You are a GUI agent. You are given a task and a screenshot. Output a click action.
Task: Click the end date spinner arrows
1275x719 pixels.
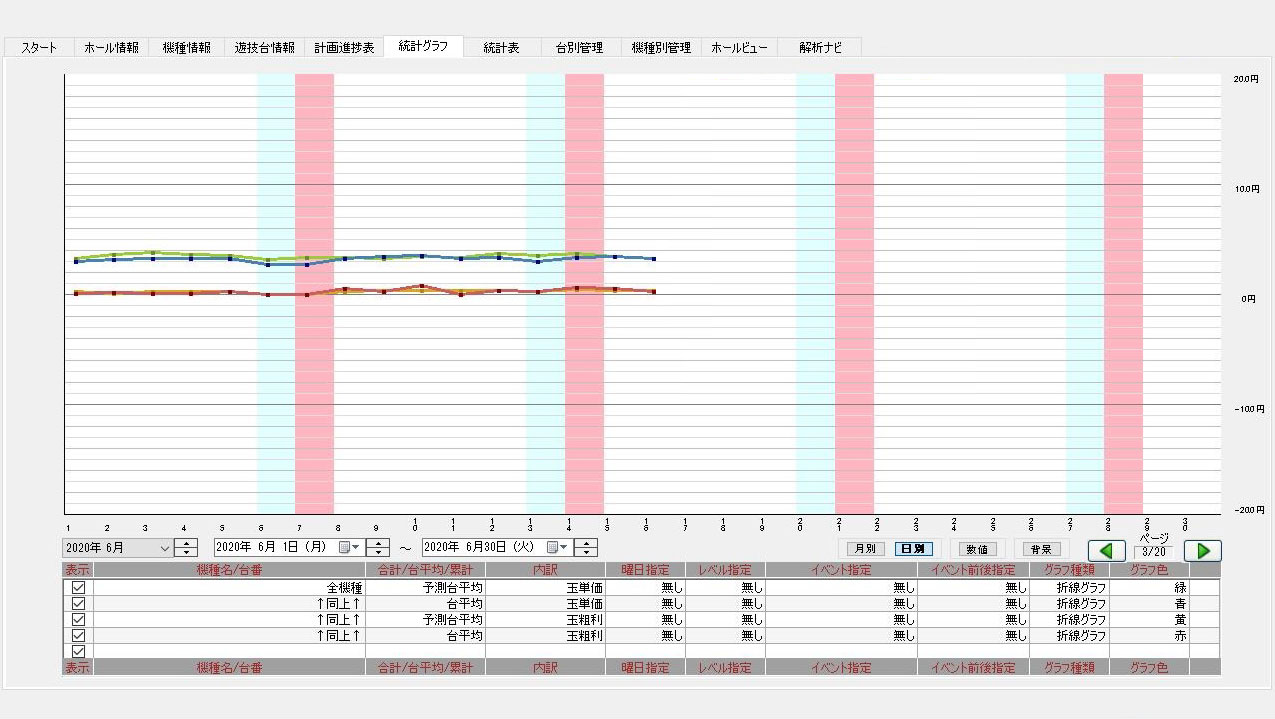(585, 548)
